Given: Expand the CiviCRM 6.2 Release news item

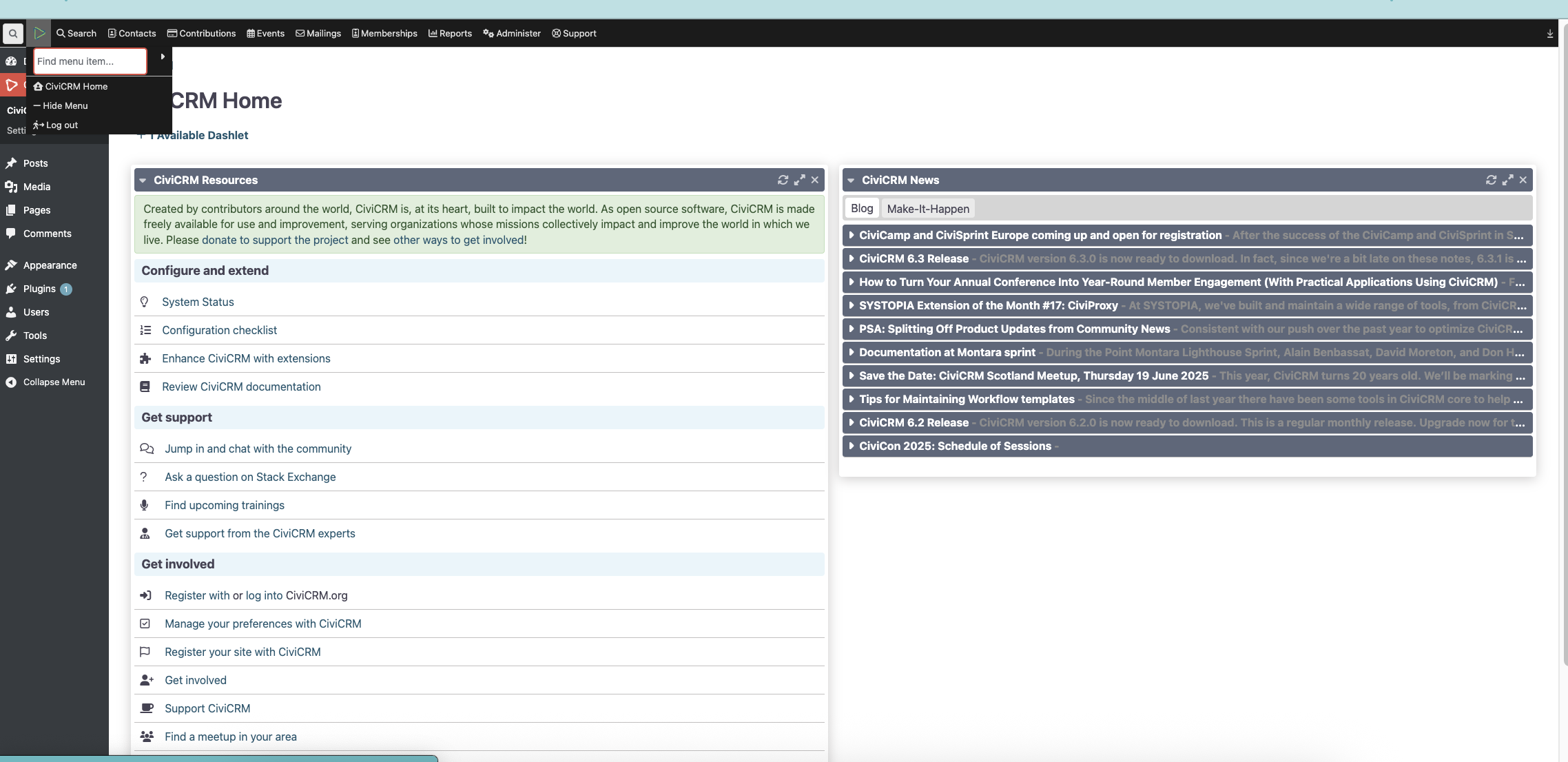Looking at the screenshot, I should click(1188, 422).
